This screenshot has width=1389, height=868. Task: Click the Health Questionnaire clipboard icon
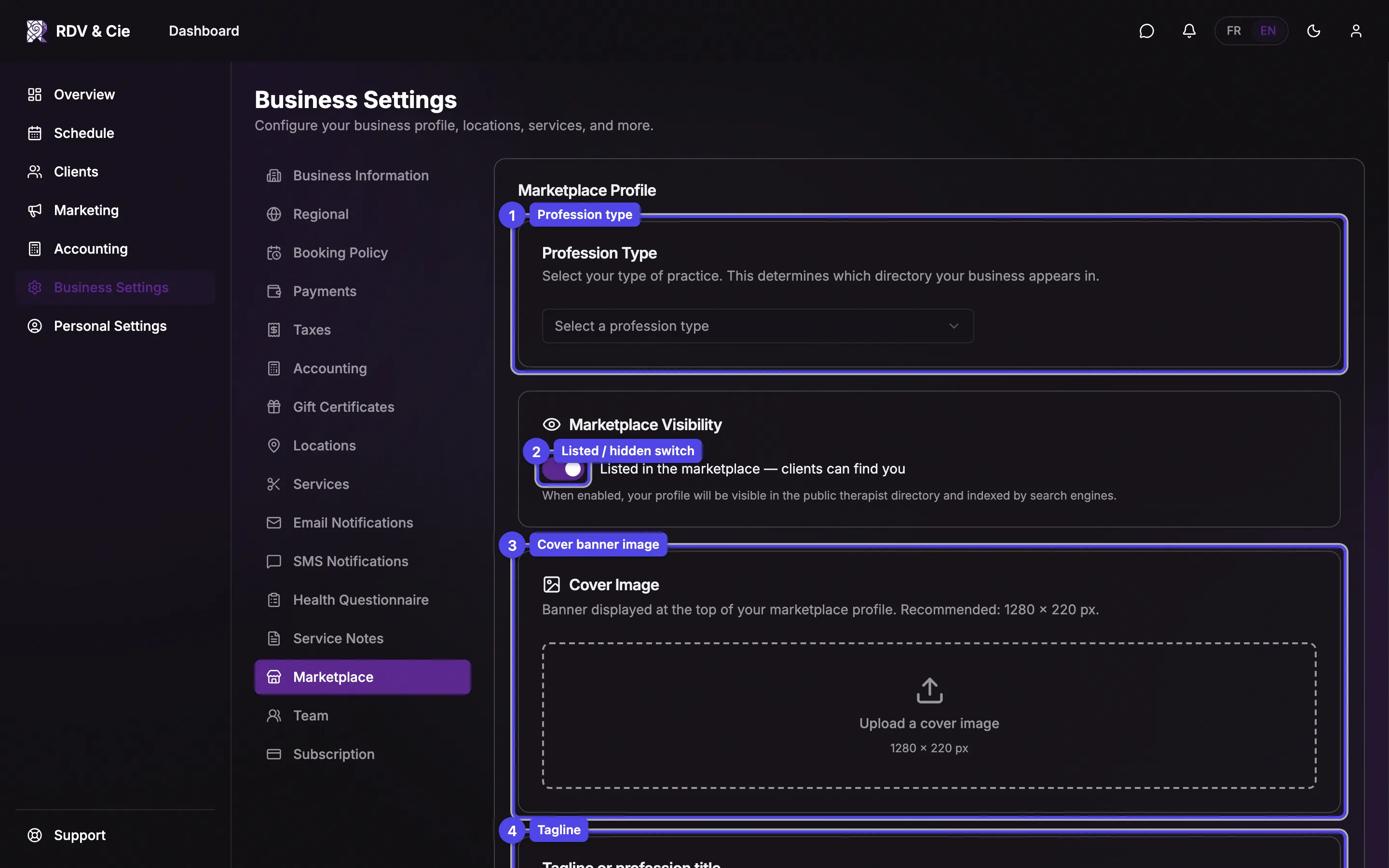(x=274, y=600)
